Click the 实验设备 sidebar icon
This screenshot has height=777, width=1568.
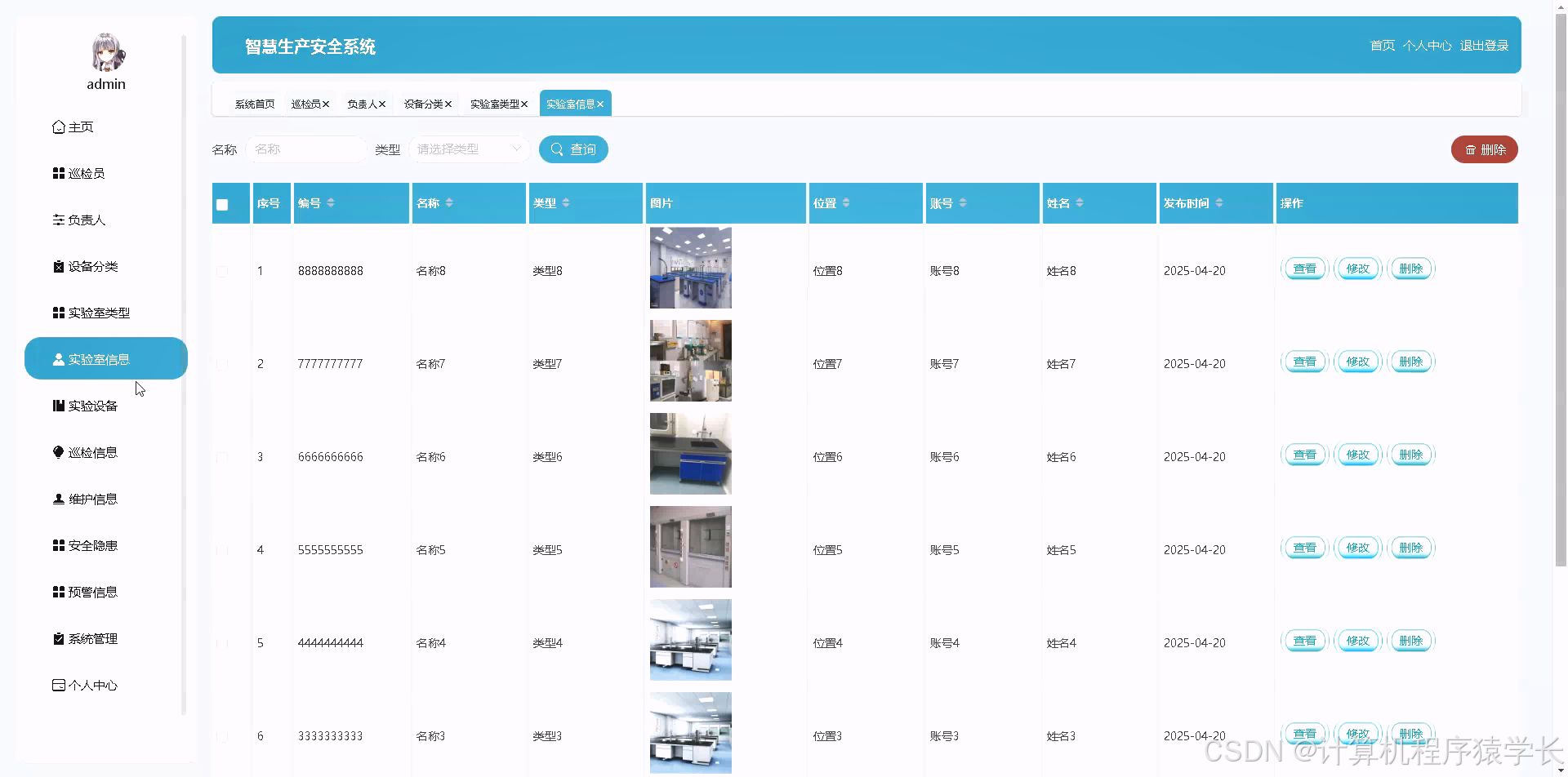coord(58,406)
